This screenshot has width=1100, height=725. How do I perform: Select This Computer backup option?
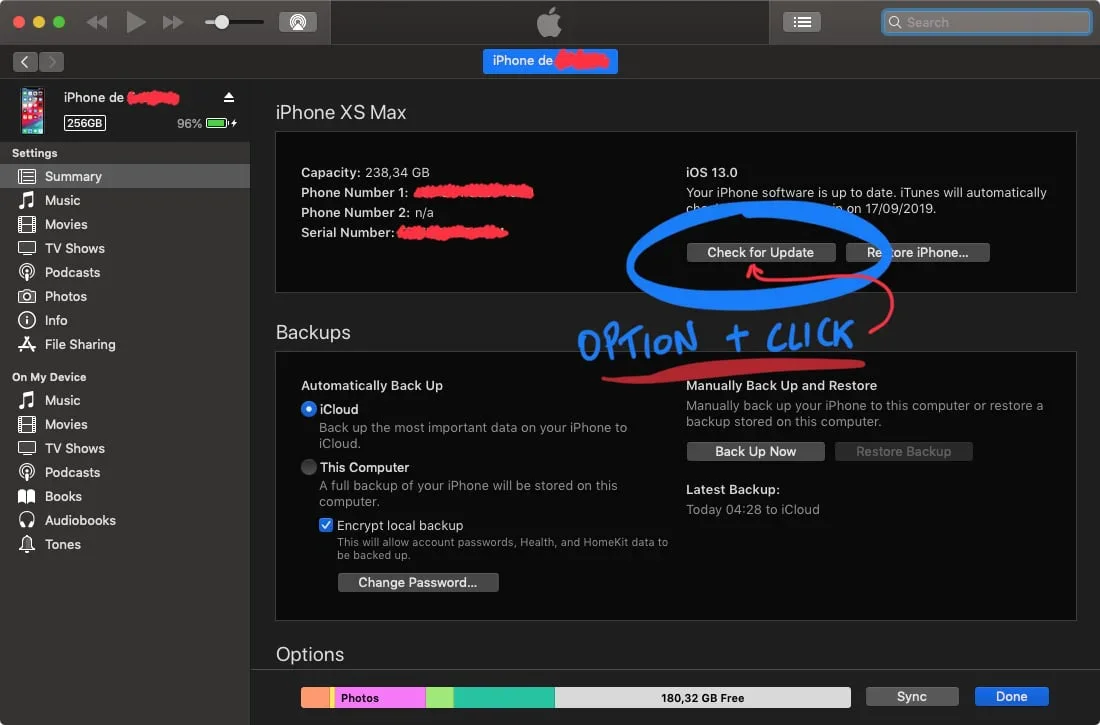309,467
